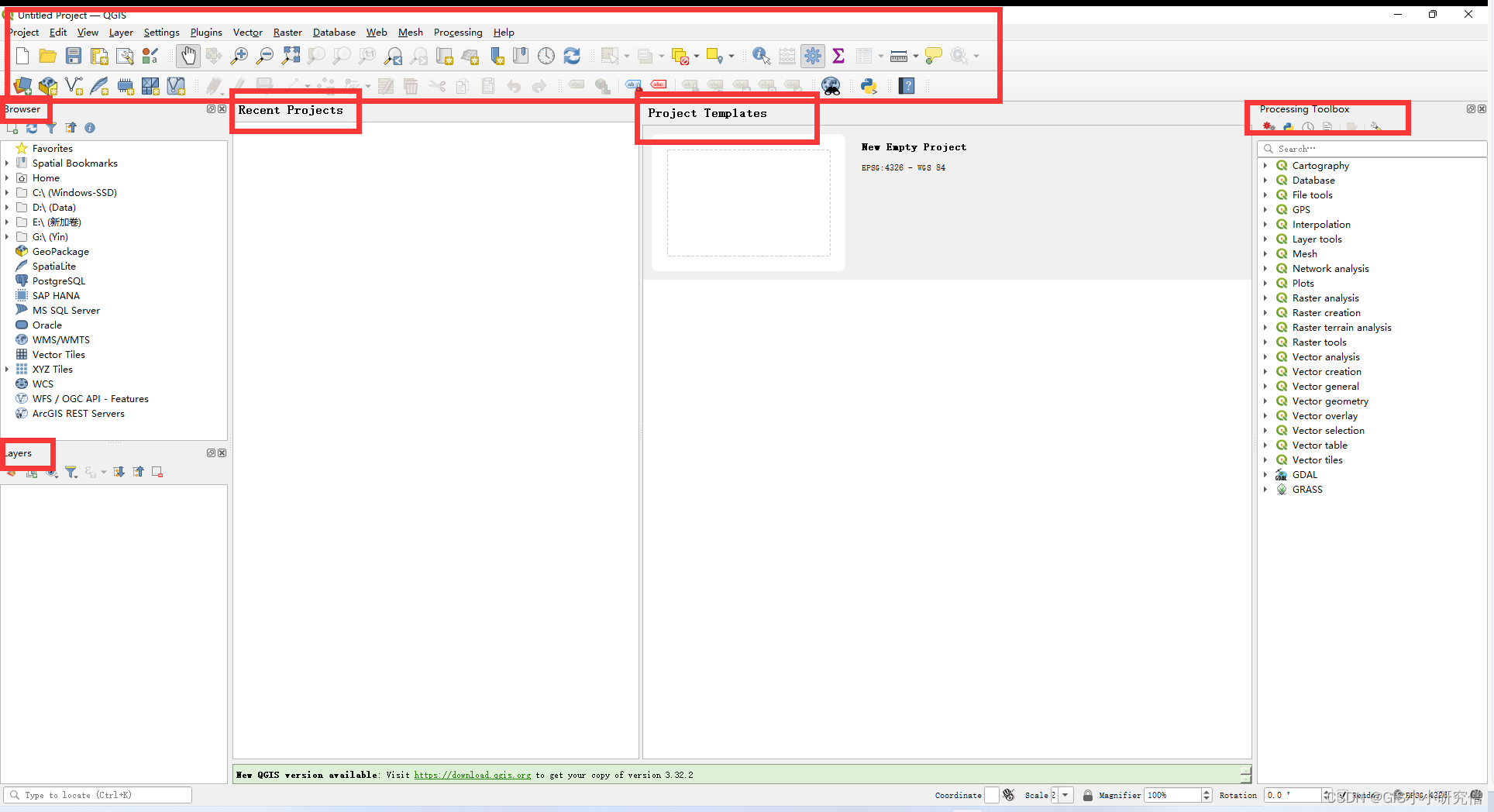The width and height of the screenshot is (1494, 812).
Task: Select the GeoPackage entry in Browser
Action: tap(60, 252)
